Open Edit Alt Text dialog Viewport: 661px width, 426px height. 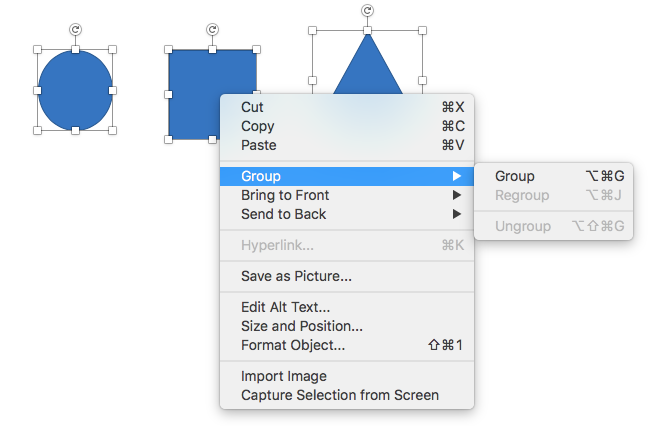click(285, 307)
